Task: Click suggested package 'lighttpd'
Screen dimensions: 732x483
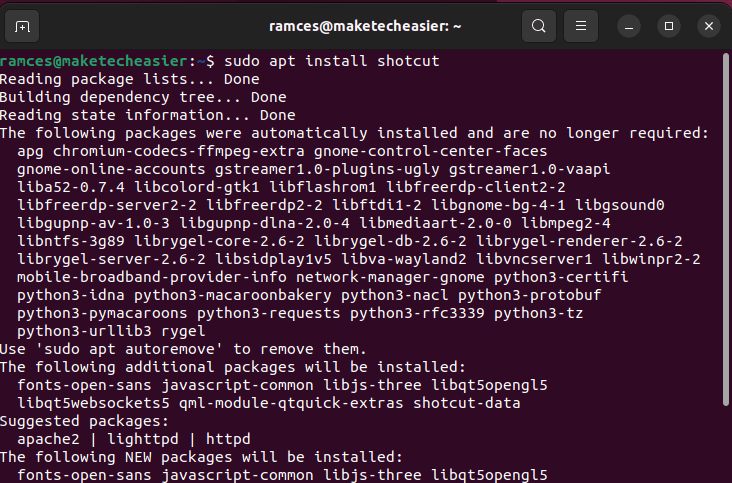Action: pyautogui.click(x=143, y=439)
